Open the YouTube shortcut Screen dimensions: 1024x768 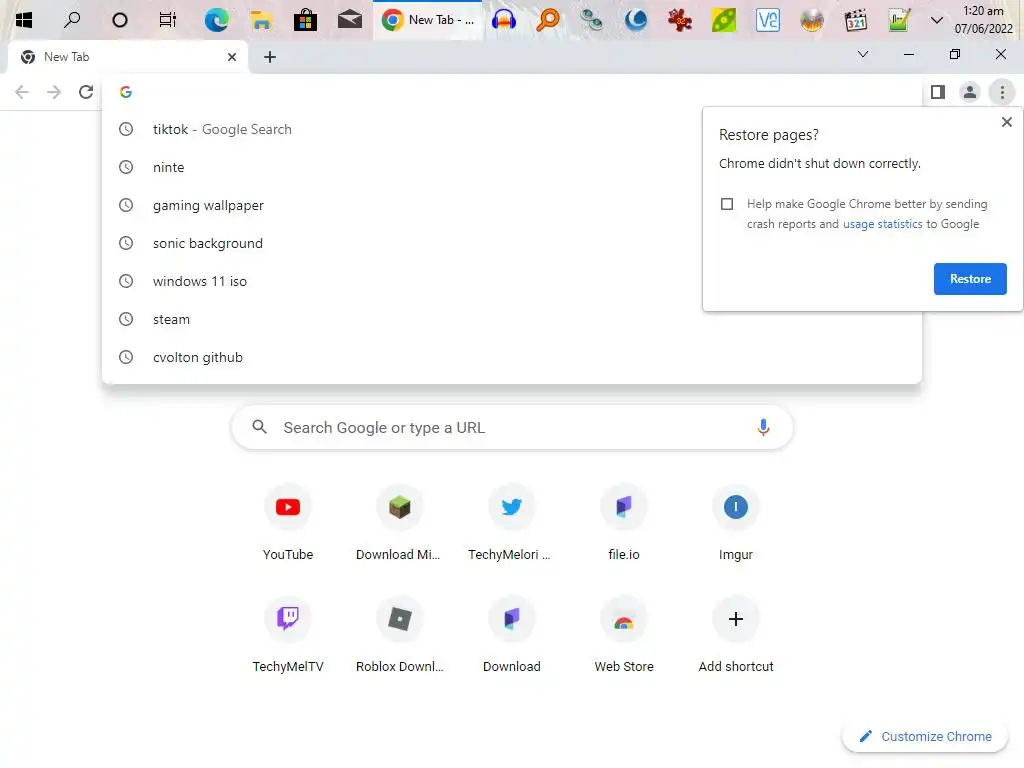288,523
